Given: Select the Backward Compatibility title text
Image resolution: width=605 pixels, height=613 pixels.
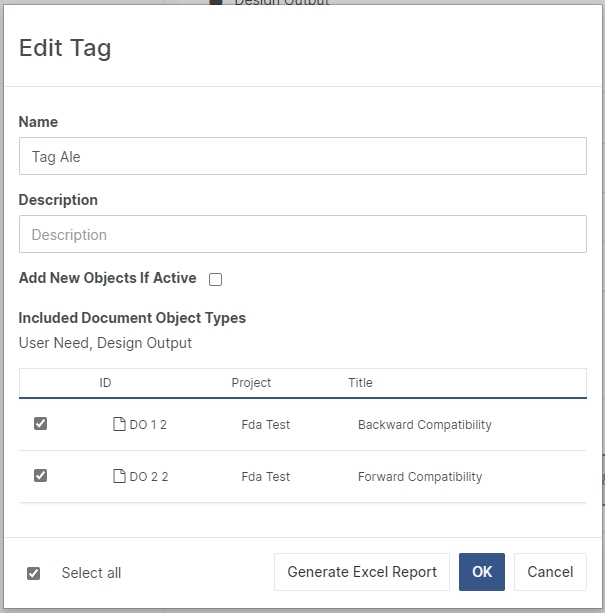Looking at the screenshot, I should point(424,425).
